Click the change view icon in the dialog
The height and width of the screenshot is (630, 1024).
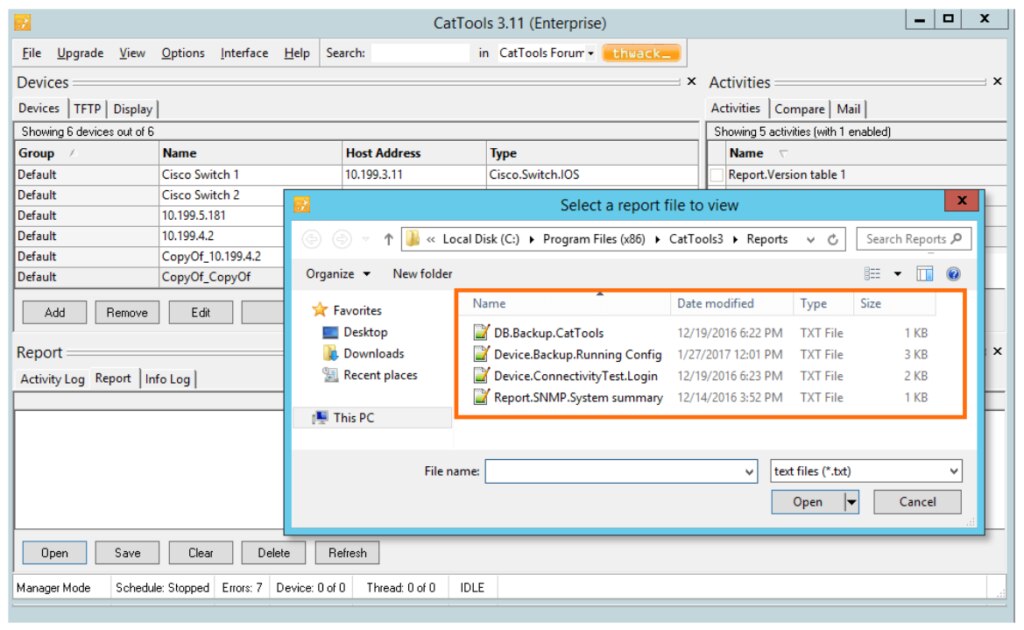click(872, 272)
